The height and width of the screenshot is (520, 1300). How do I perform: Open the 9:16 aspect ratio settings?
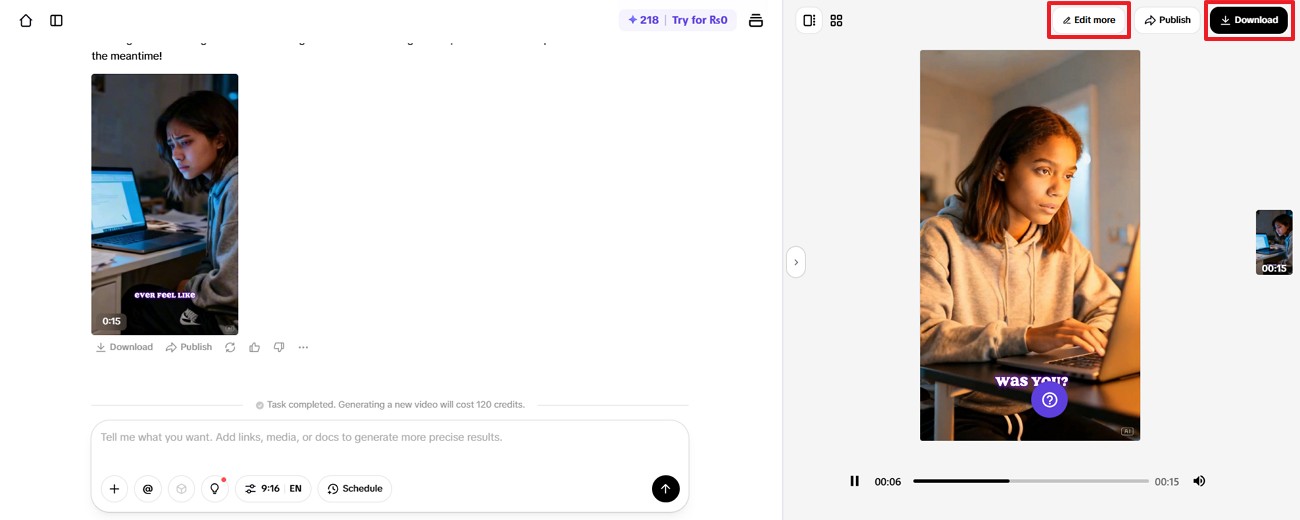tap(261, 489)
